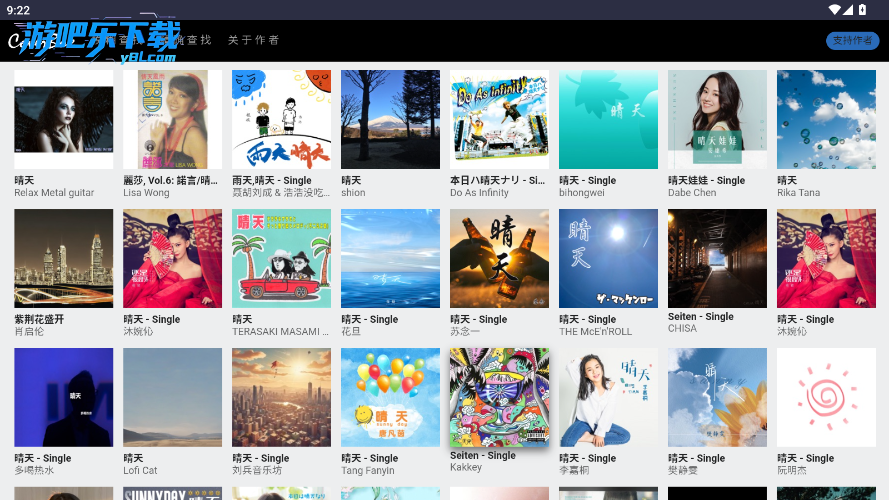The width and height of the screenshot is (889, 500).
Task: Open the balloons cover by Tang Fanyin
Action: click(390, 397)
